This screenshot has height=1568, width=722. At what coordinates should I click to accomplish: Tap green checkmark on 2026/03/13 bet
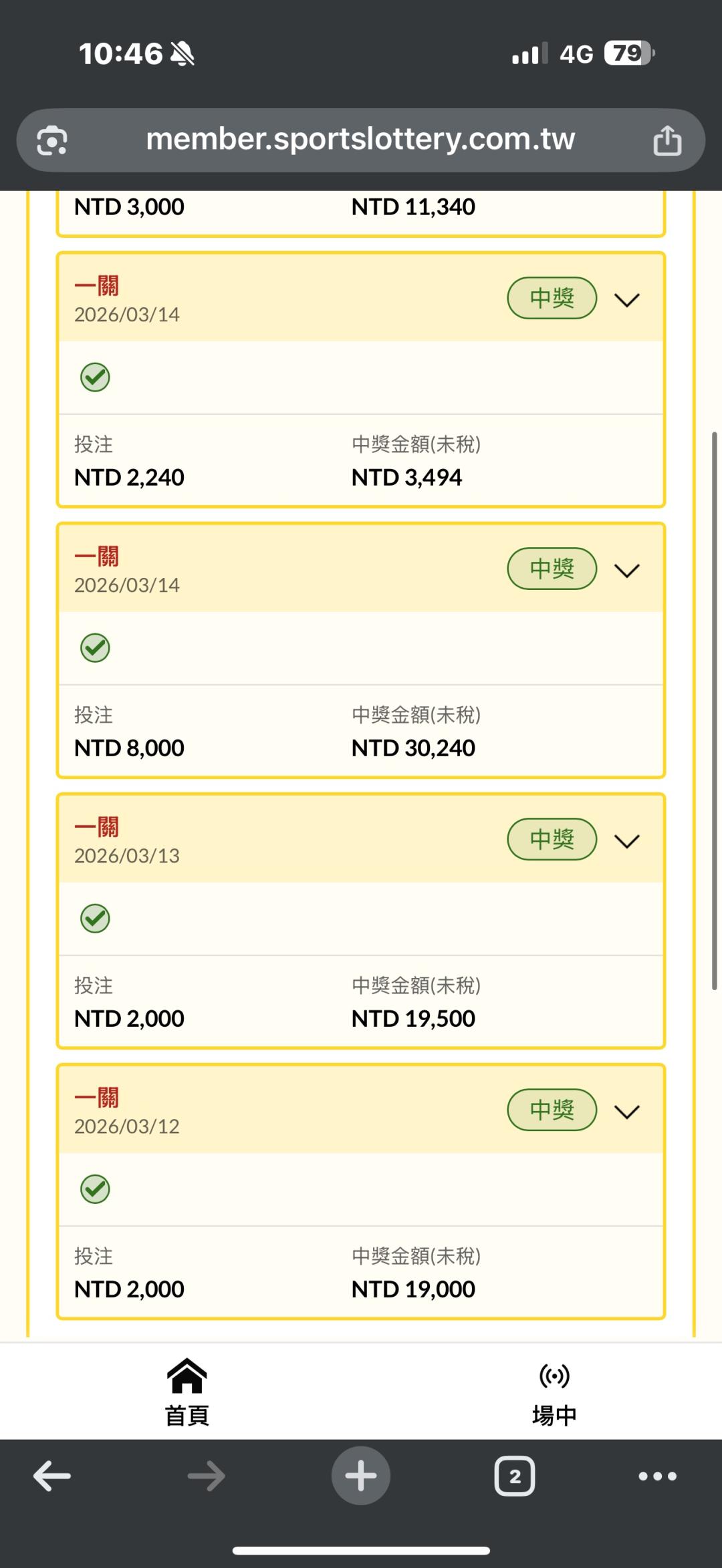pos(95,919)
